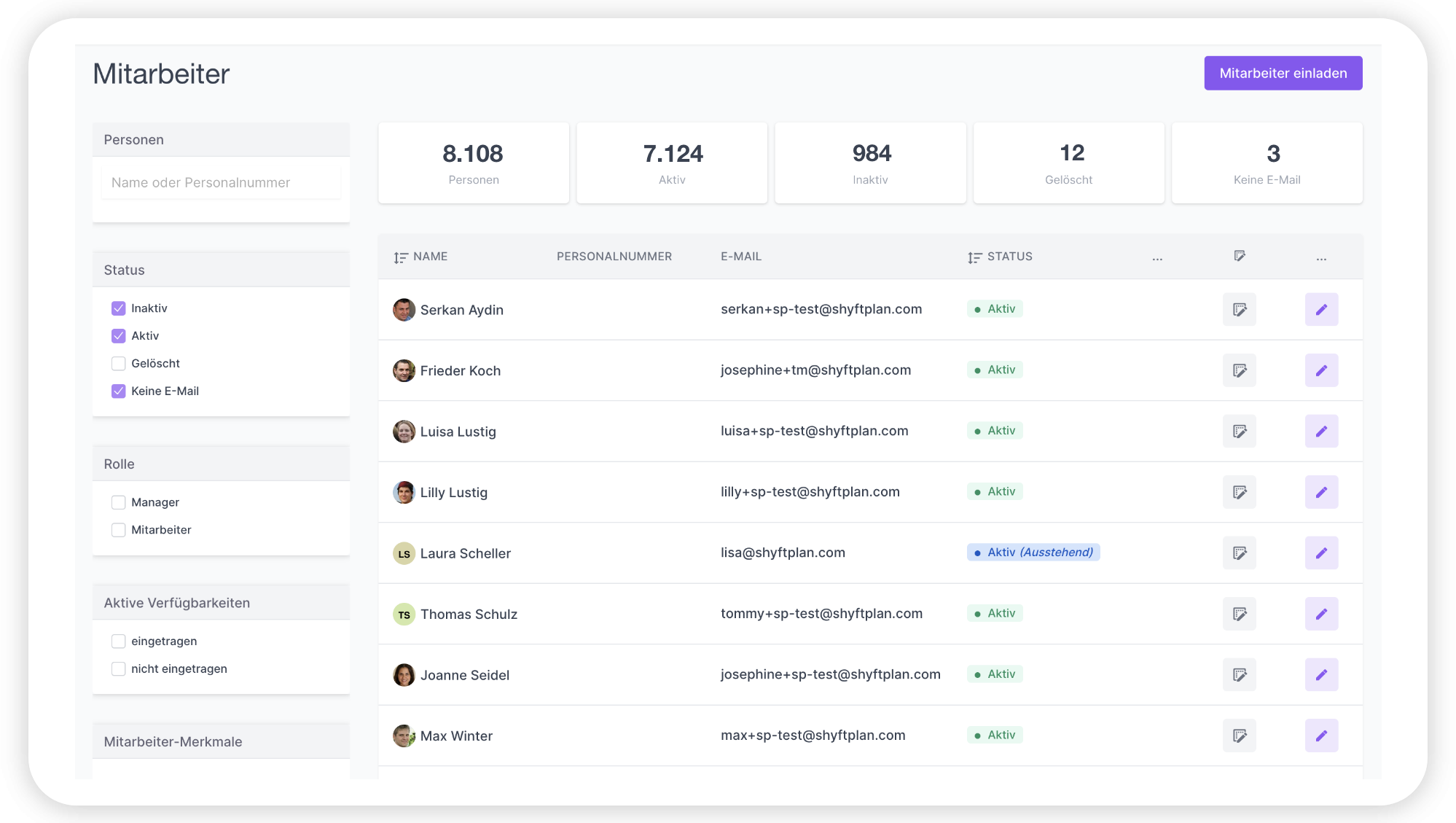Select the 984 Inaktiv summary card
1456x823 pixels.
pyautogui.click(x=870, y=163)
